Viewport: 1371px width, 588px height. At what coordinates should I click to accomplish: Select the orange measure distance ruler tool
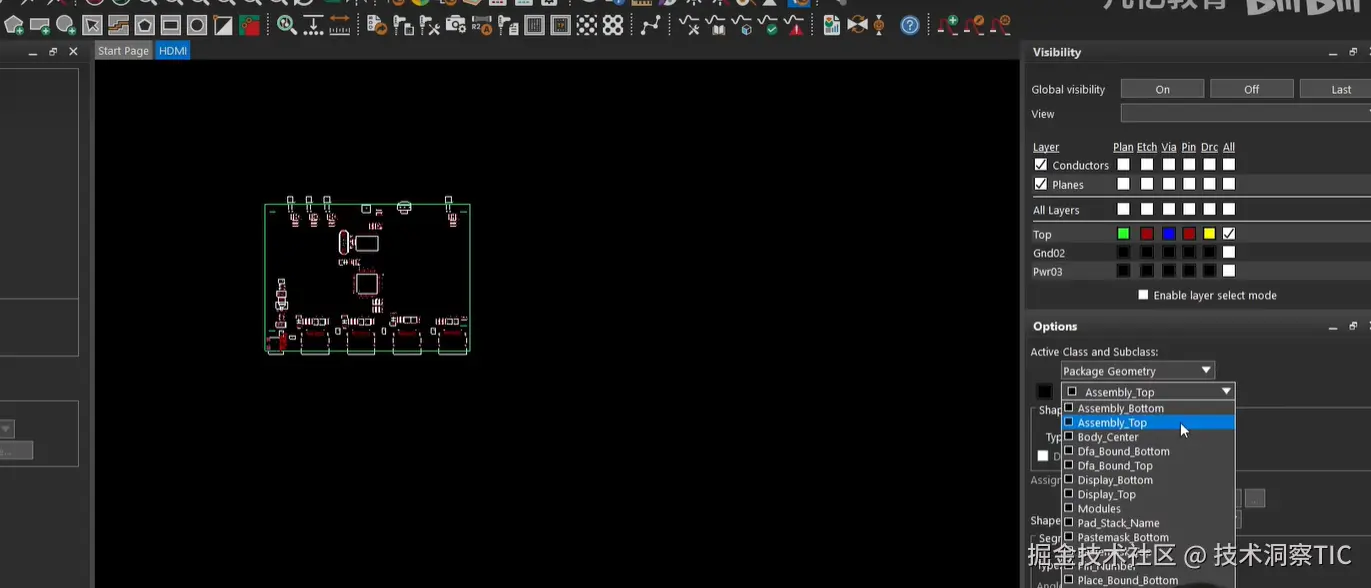tap(340, 25)
